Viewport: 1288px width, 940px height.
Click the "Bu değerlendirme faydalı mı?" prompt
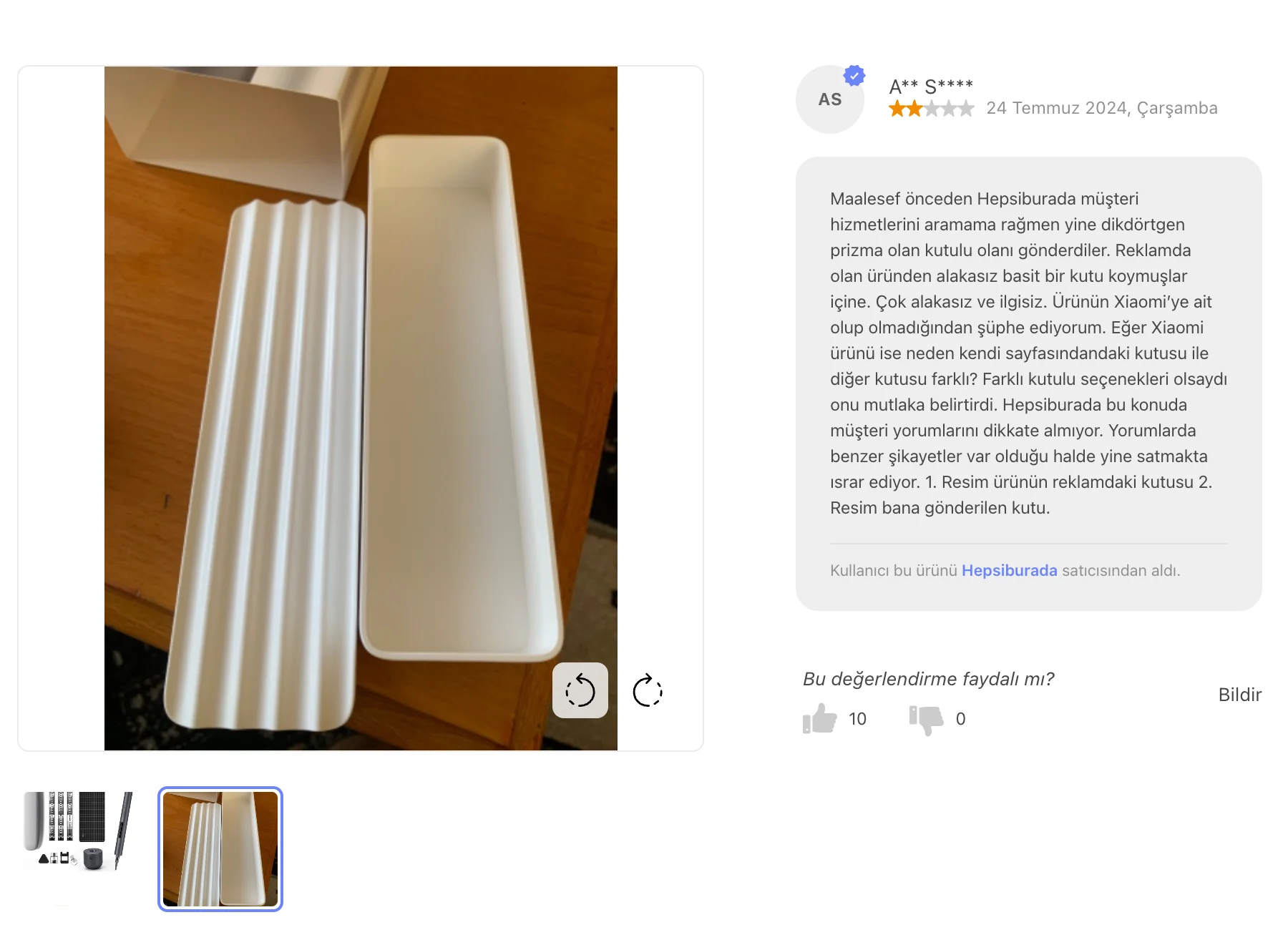coord(928,679)
